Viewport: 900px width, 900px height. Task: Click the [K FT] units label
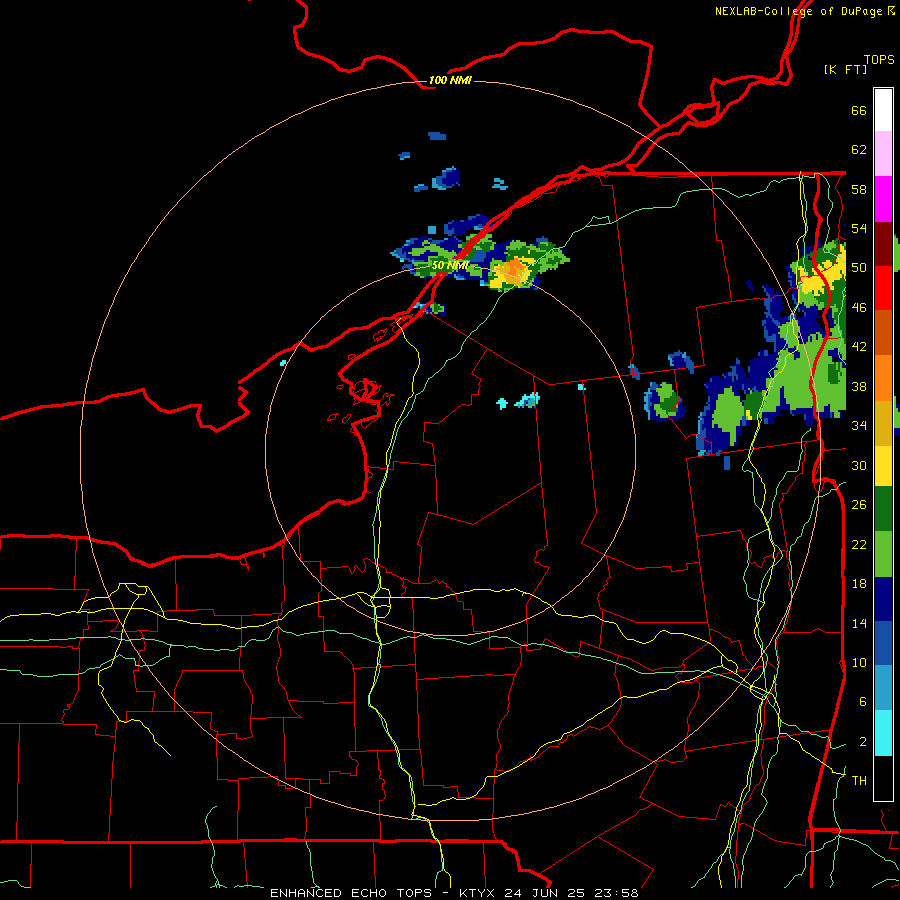[845, 69]
